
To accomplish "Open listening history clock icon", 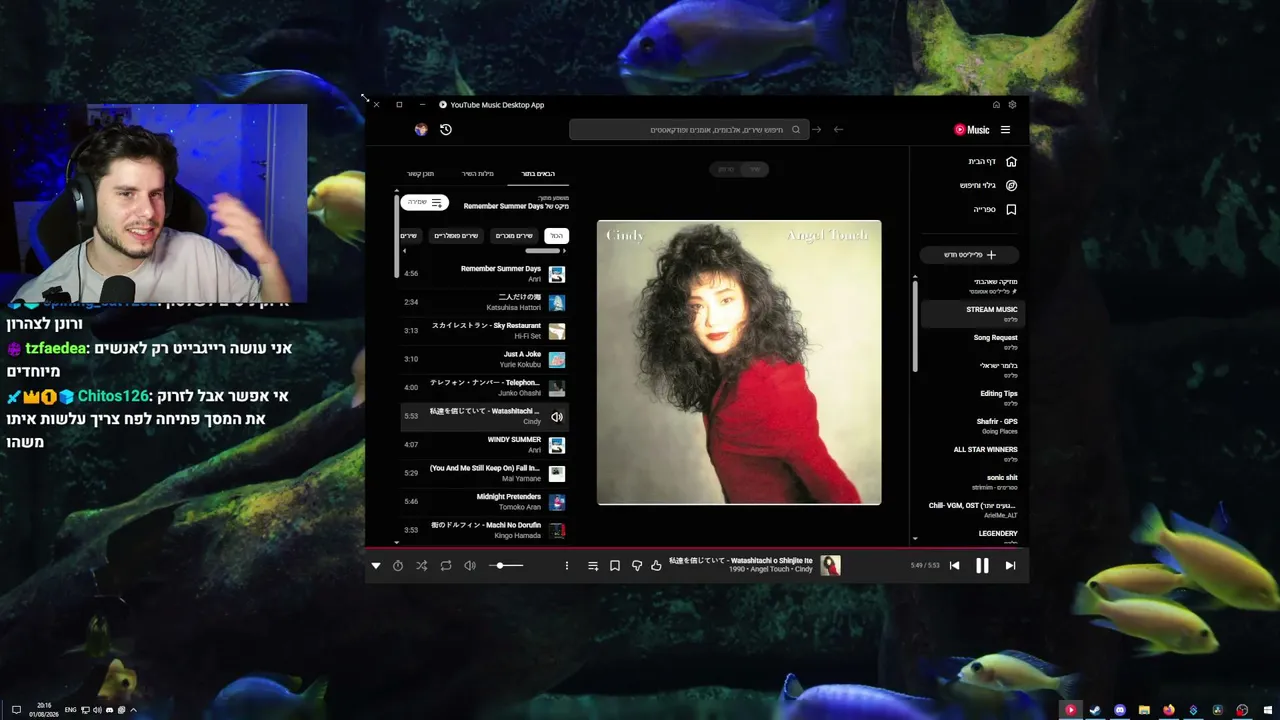I will (446, 129).
